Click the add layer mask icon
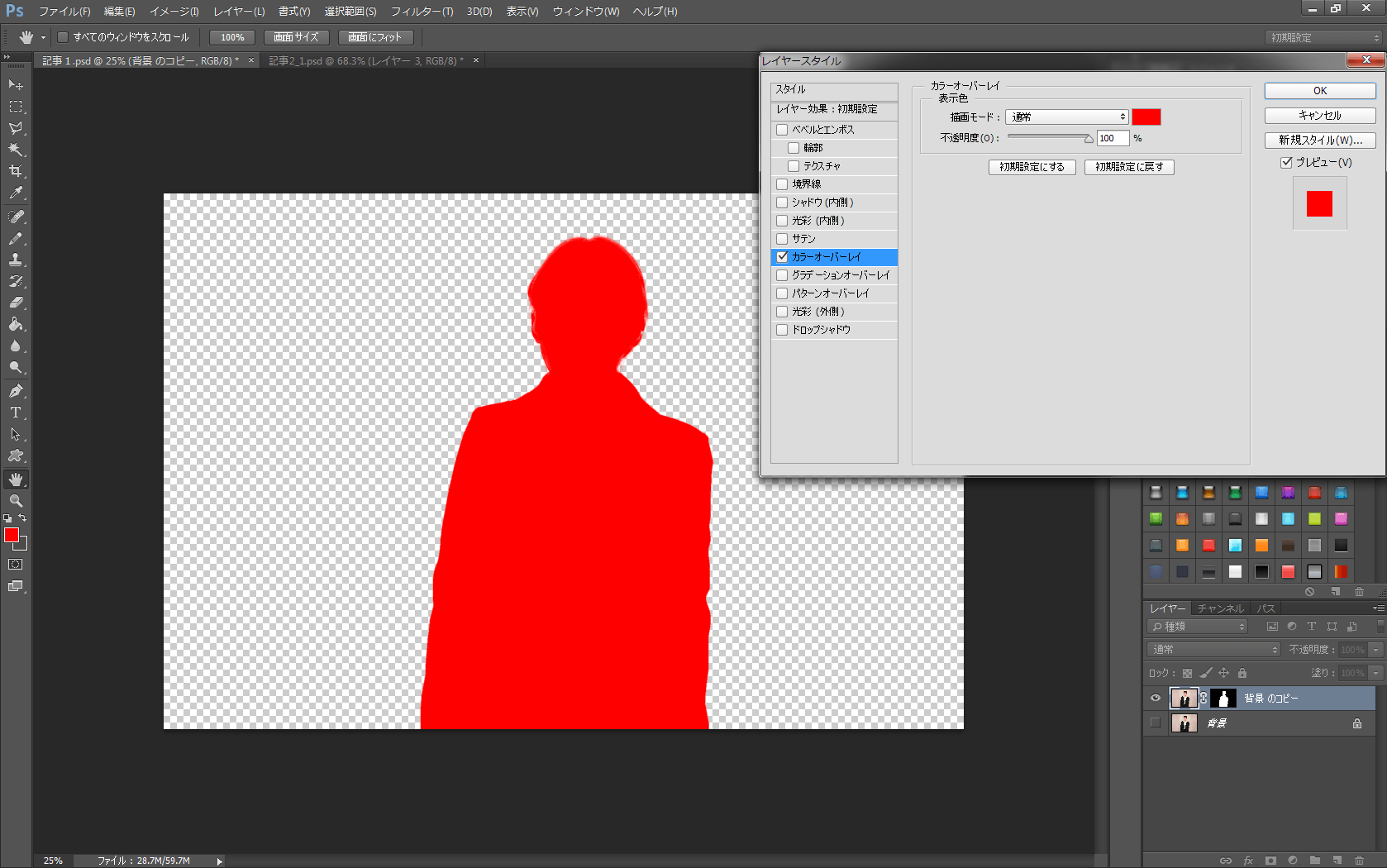The height and width of the screenshot is (868, 1387). 1270,861
